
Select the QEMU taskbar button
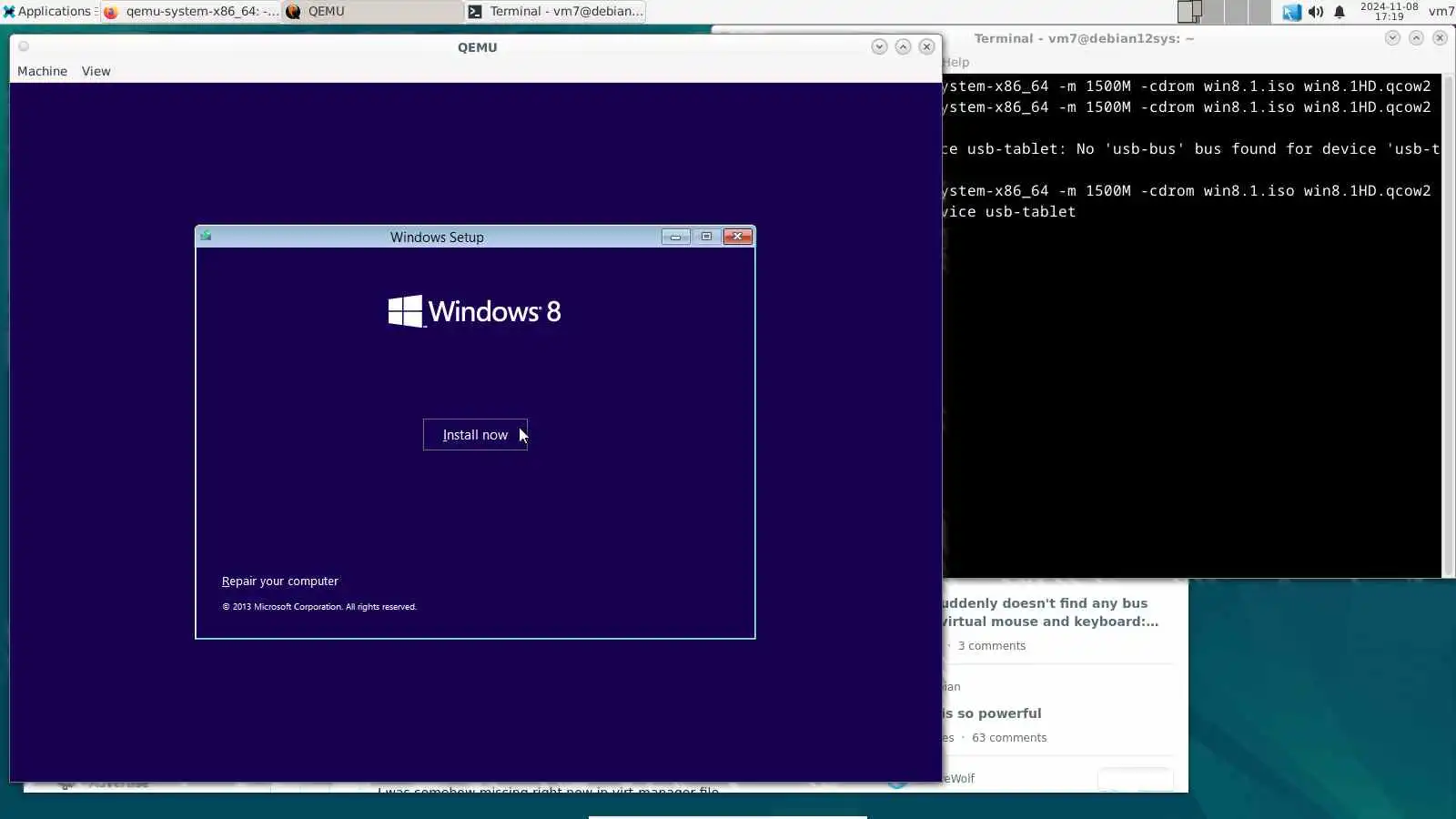pyautogui.click(x=373, y=11)
